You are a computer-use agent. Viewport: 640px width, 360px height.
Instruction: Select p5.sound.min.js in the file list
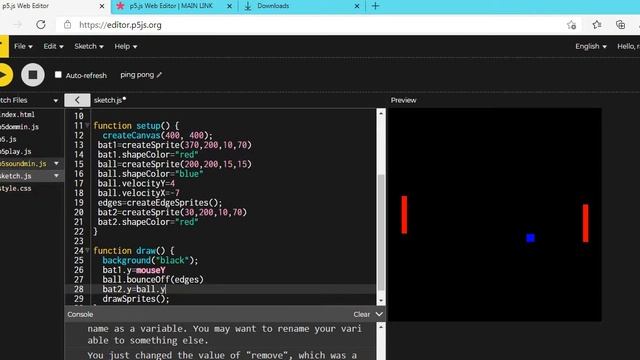[23, 164]
